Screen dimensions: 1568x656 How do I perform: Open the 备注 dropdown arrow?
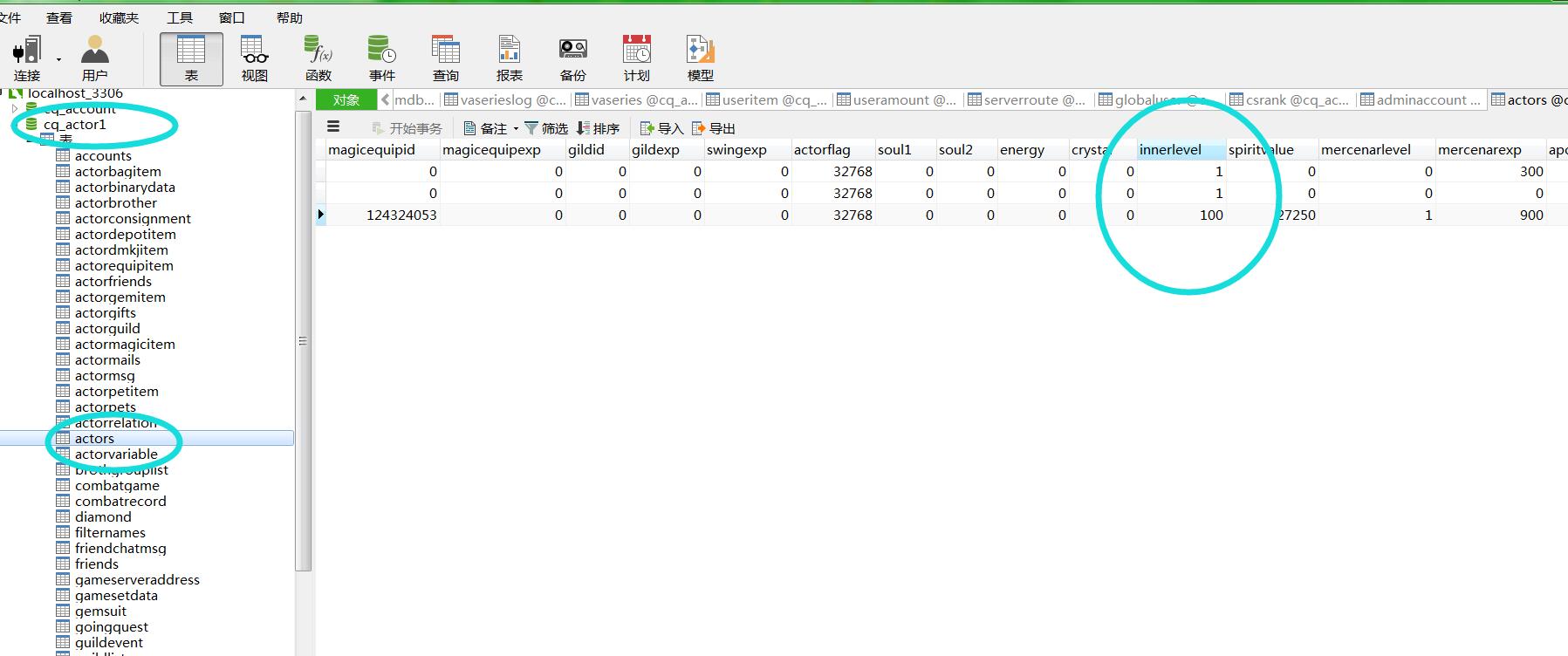pyautogui.click(x=516, y=129)
